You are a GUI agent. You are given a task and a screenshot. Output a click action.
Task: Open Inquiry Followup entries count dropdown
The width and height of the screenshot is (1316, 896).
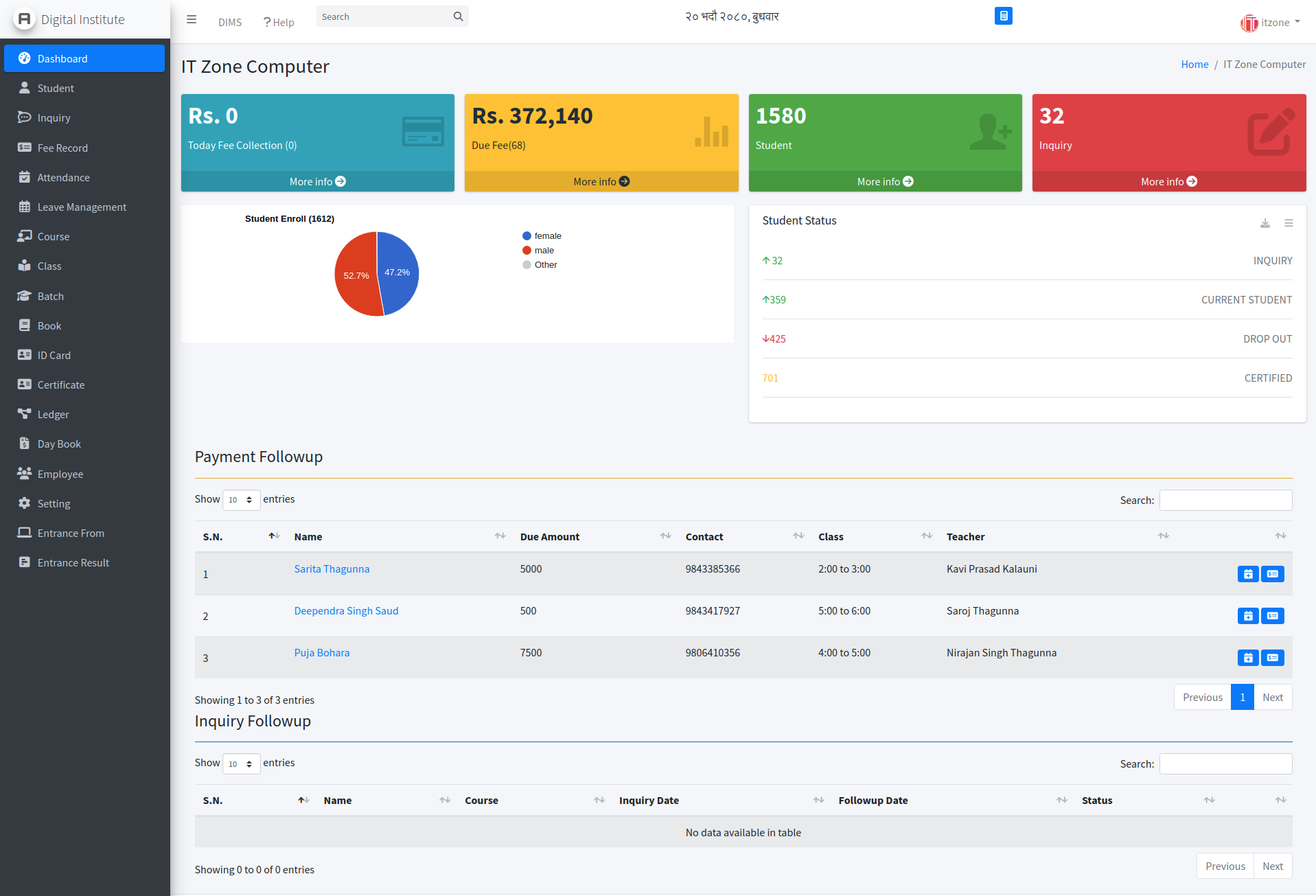point(241,763)
